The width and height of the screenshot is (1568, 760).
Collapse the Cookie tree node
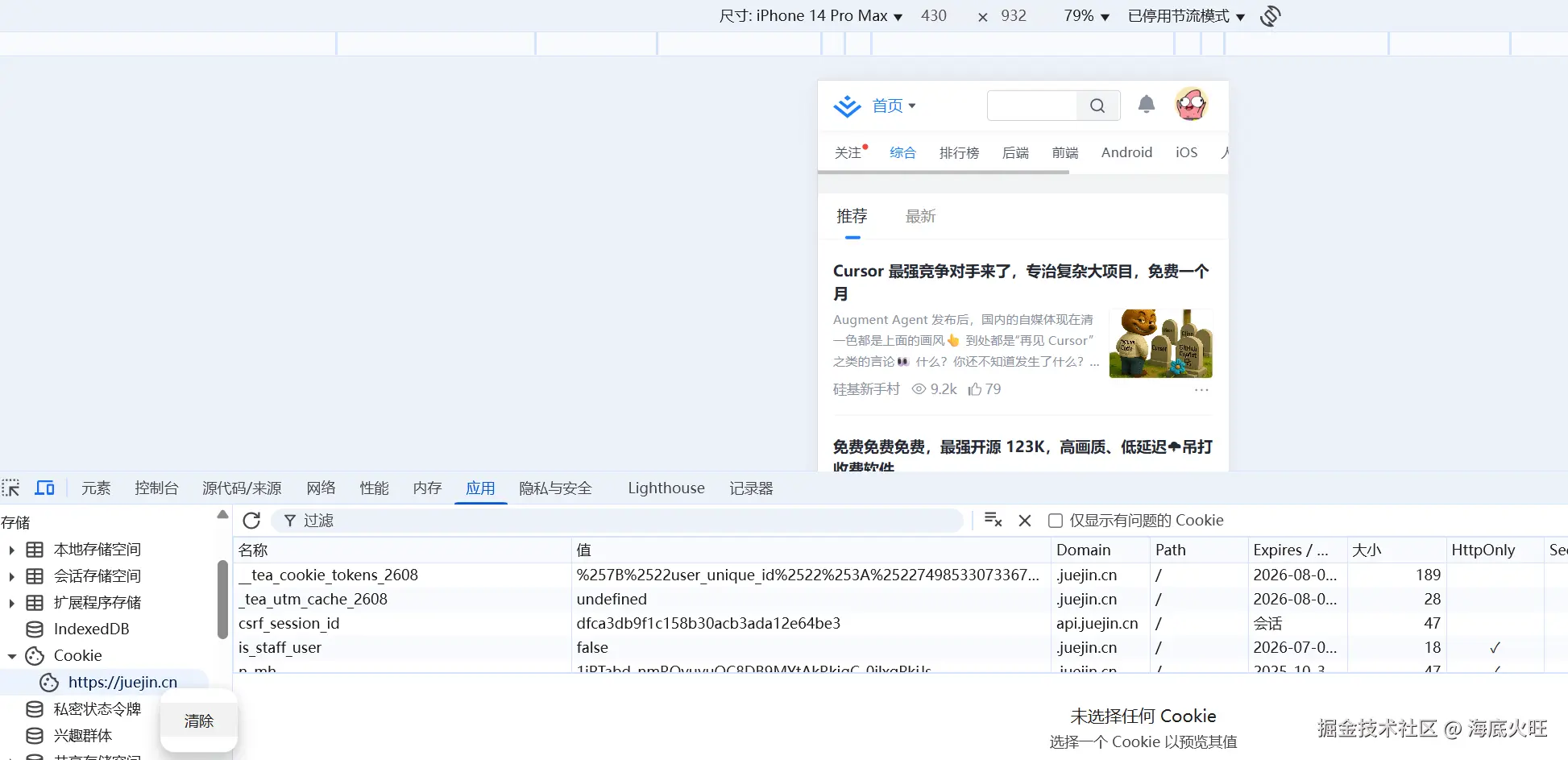click(x=11, y=657)
